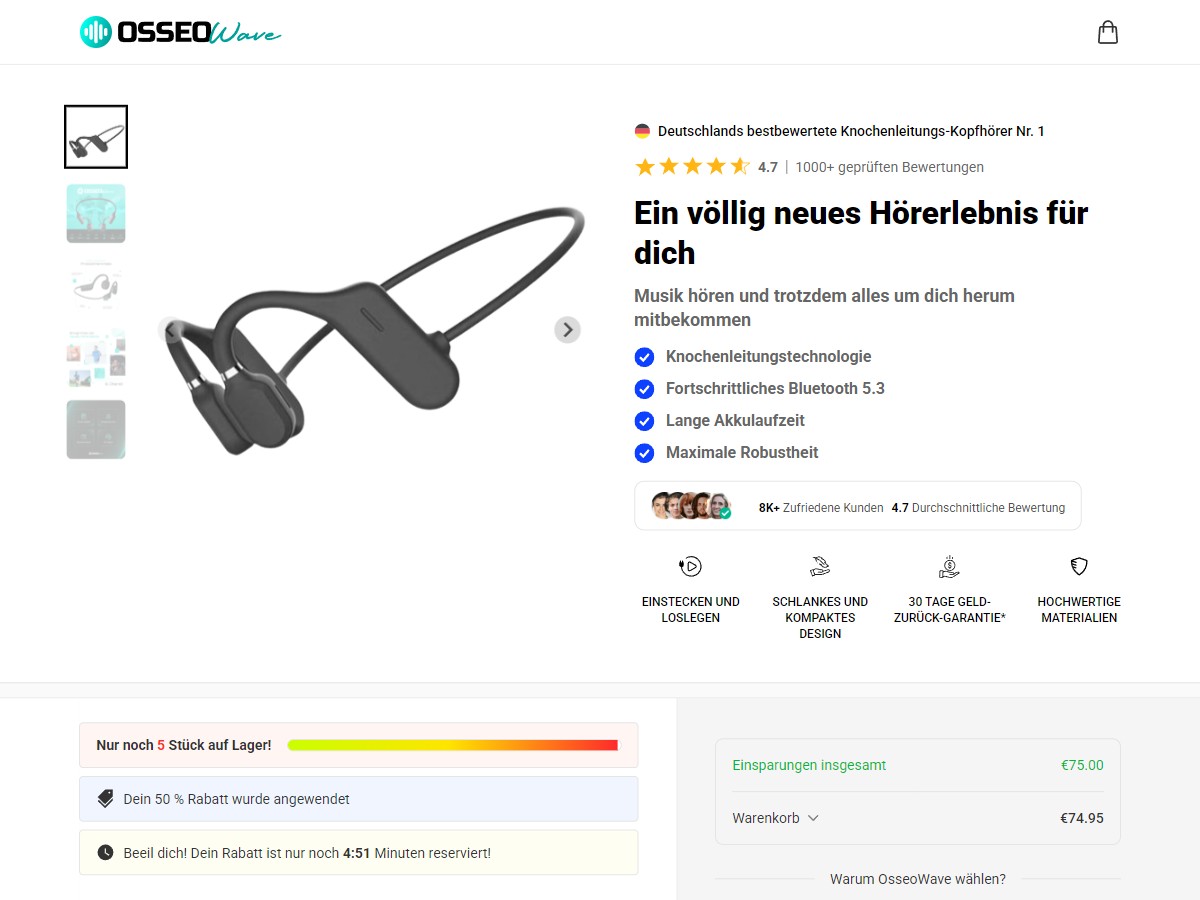Select the second teal product thumbnail
This screenshot has height=900, width=1200.
tap(96, 213)
